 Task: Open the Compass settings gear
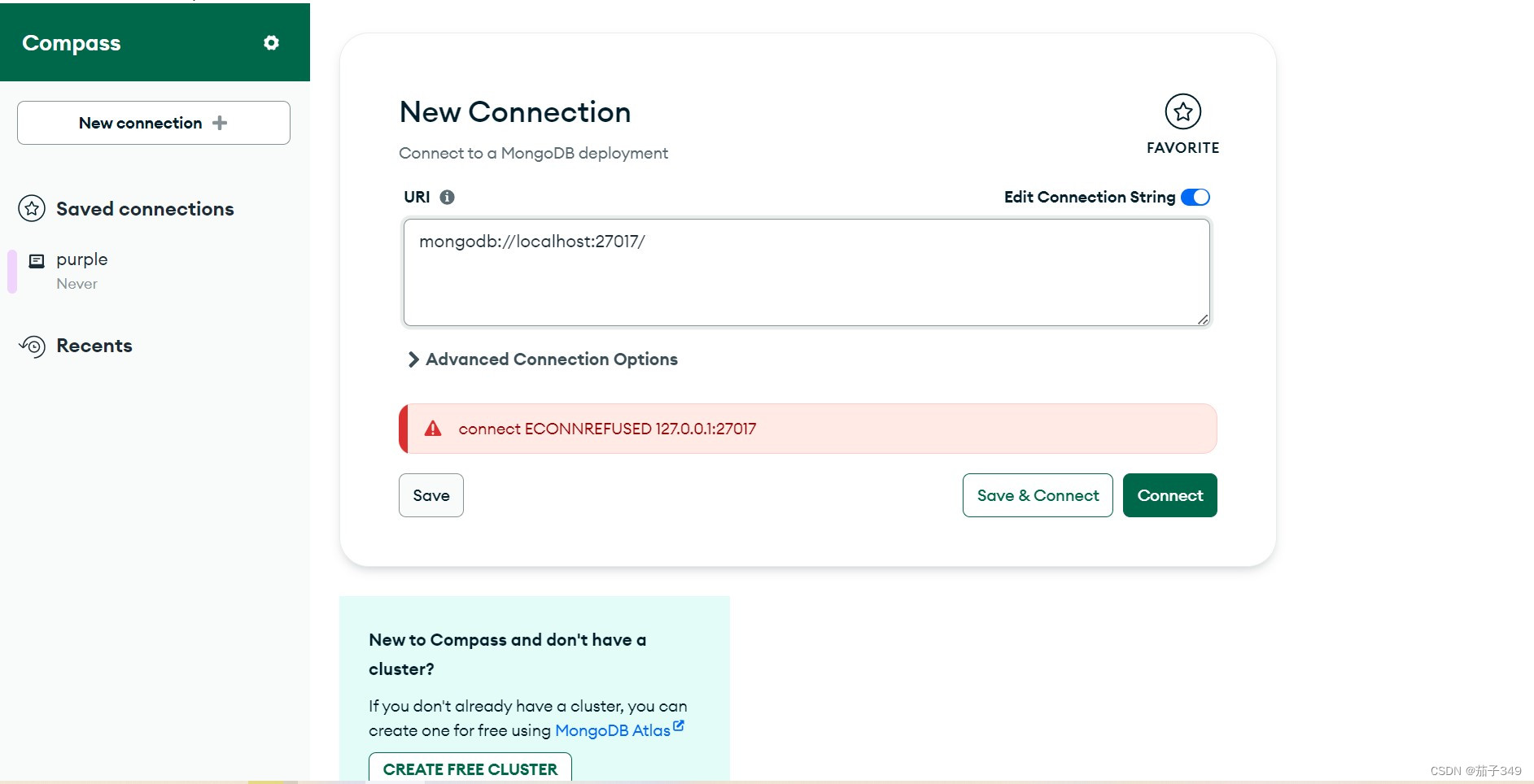(x=271, y=42)
